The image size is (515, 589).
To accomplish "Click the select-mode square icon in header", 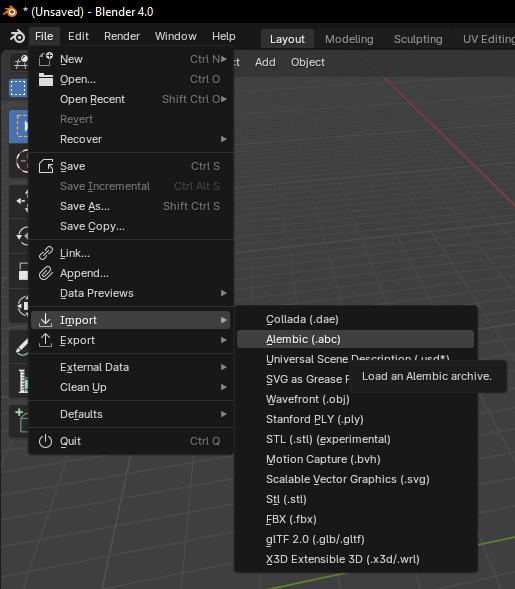I will point(18,89).
